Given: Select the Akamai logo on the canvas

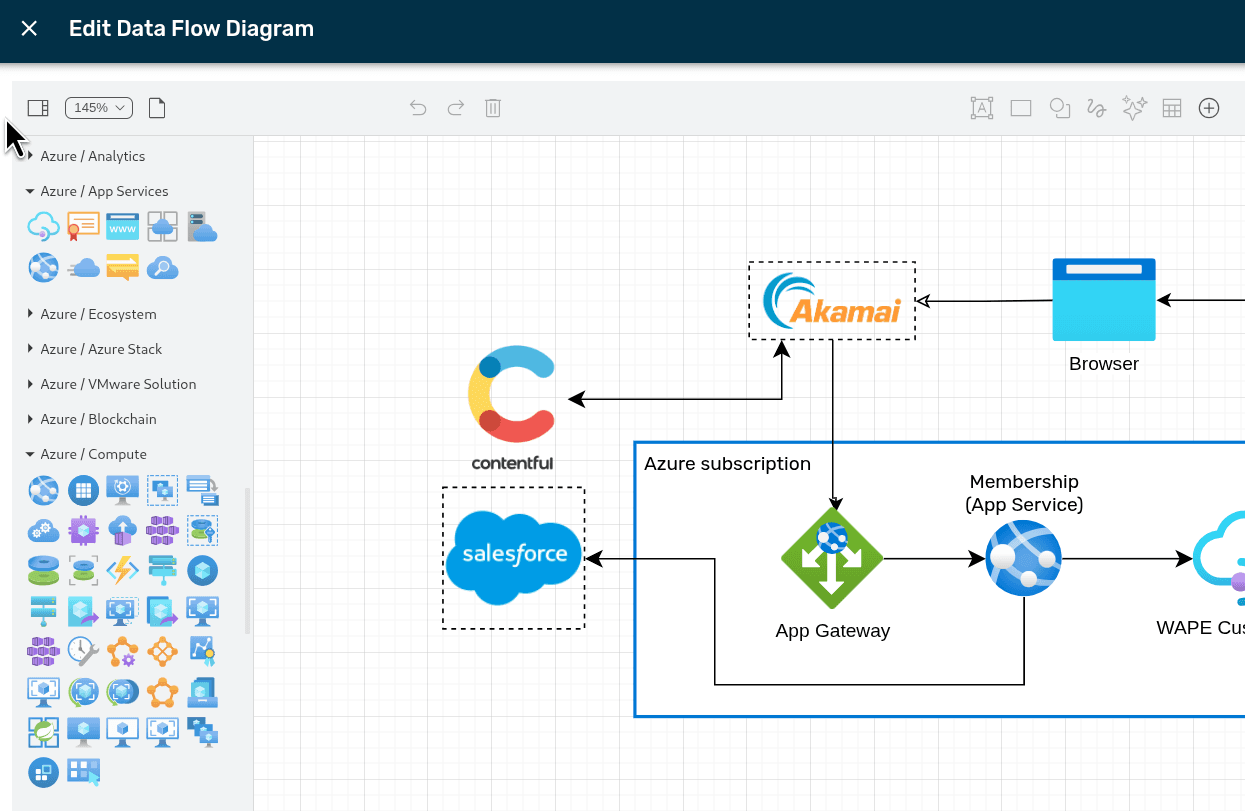Looking at the screenshot, I should (x=832, y=301).
